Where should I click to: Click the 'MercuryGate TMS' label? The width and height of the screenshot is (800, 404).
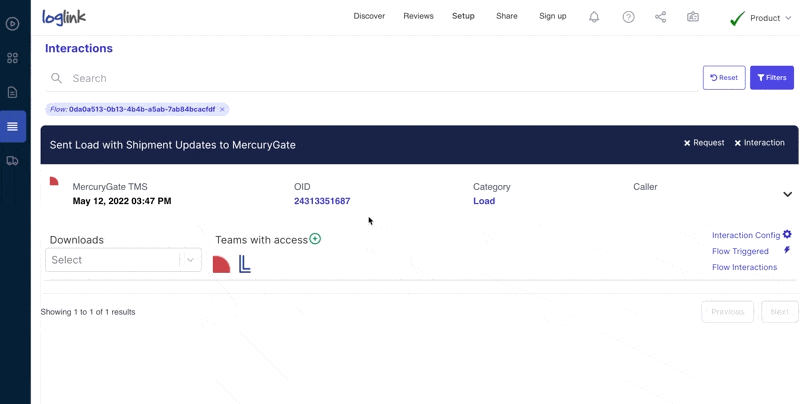[x=110, y=187]
